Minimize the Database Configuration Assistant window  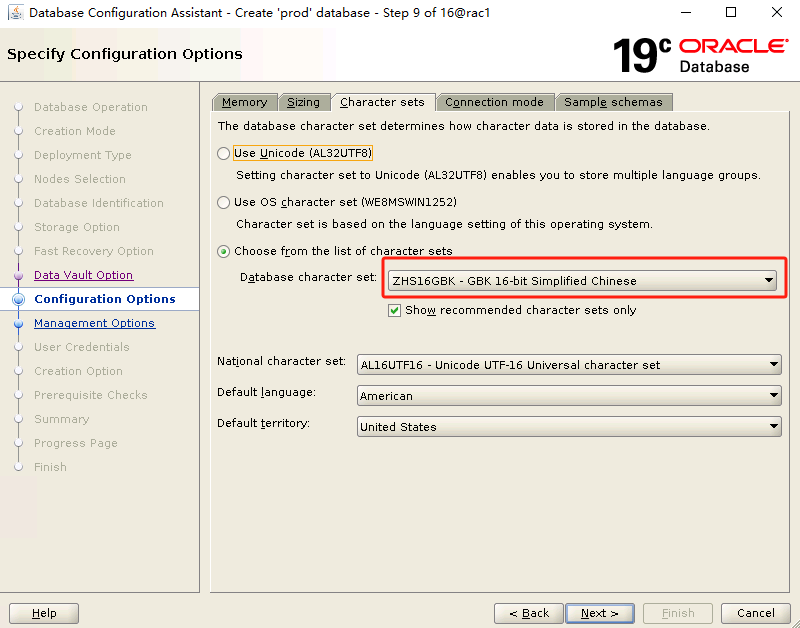685,12
